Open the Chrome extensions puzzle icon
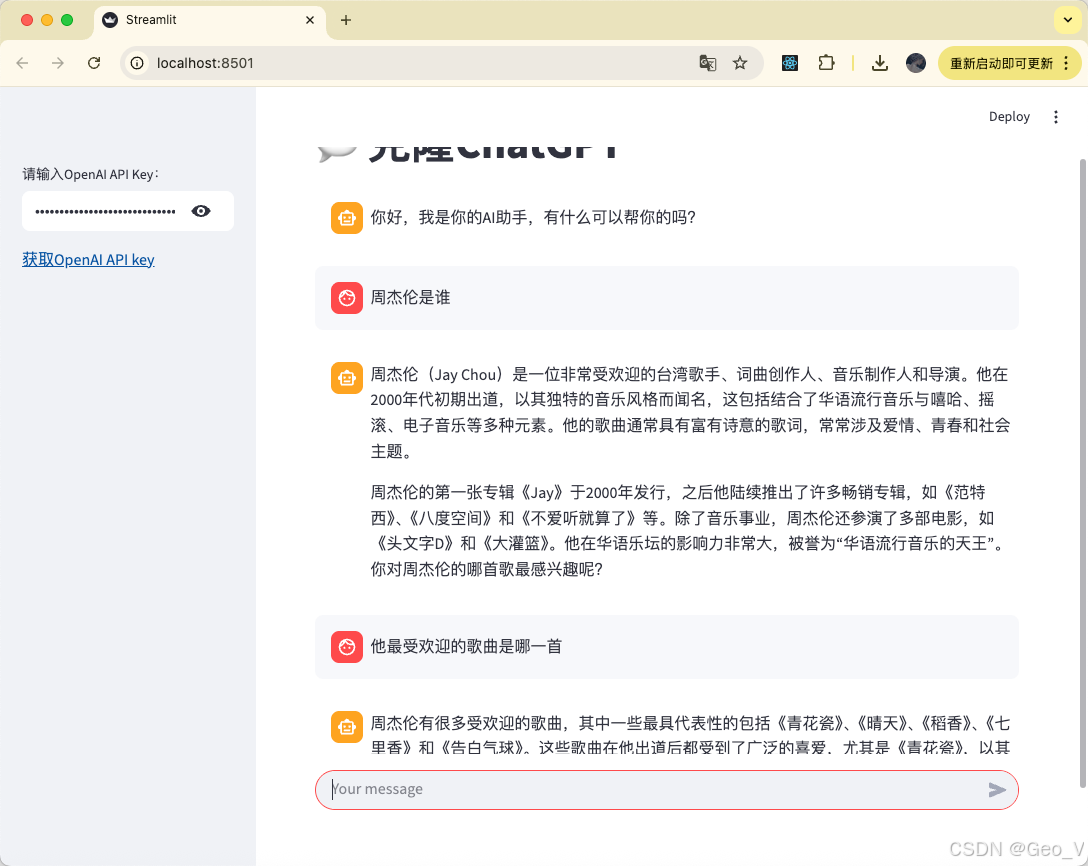The image size is (1088, 866). click(x=826, y=62)
